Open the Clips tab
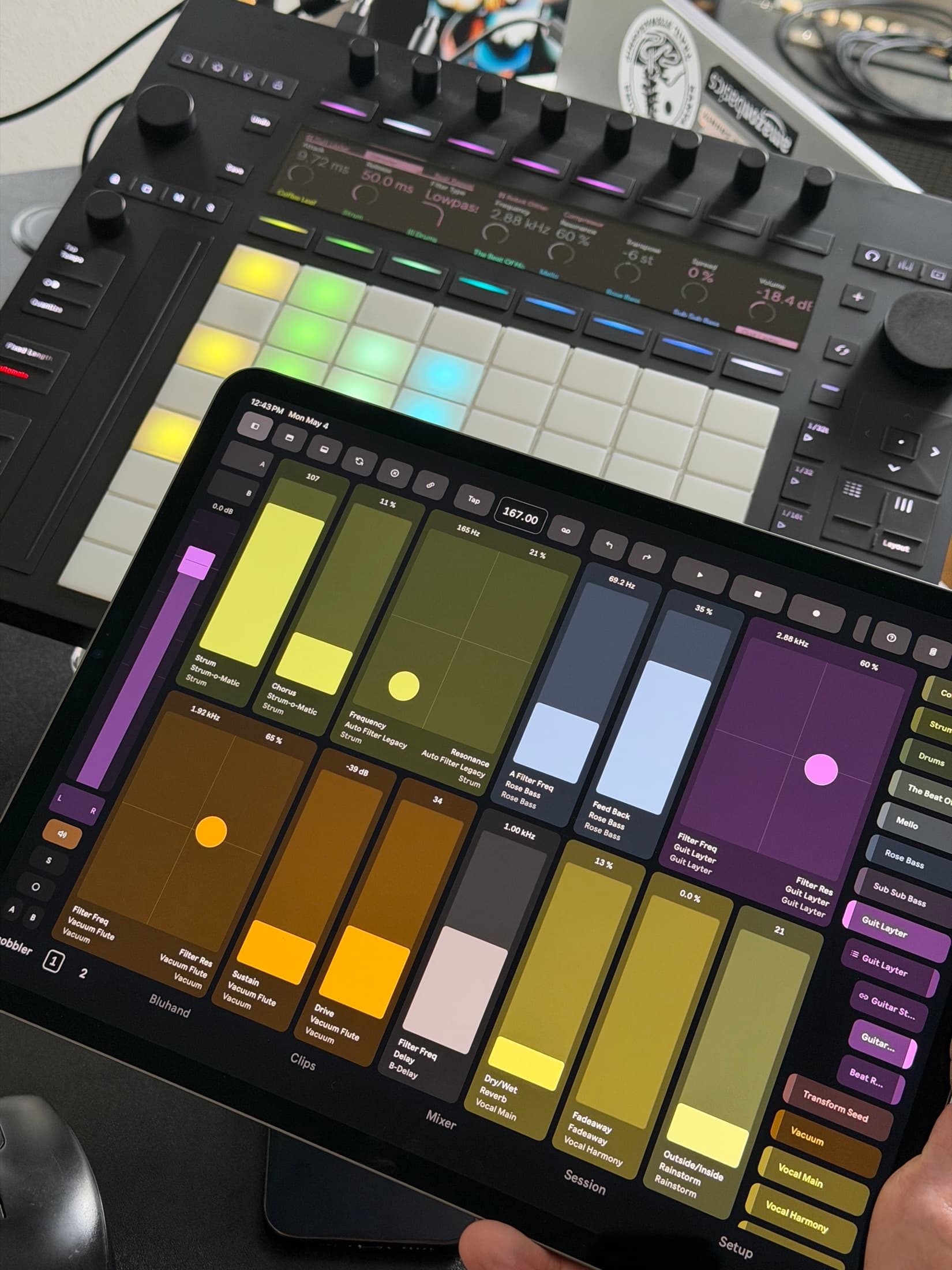The height and width of the screenshot is (1270, 952). click(303, 1061)
